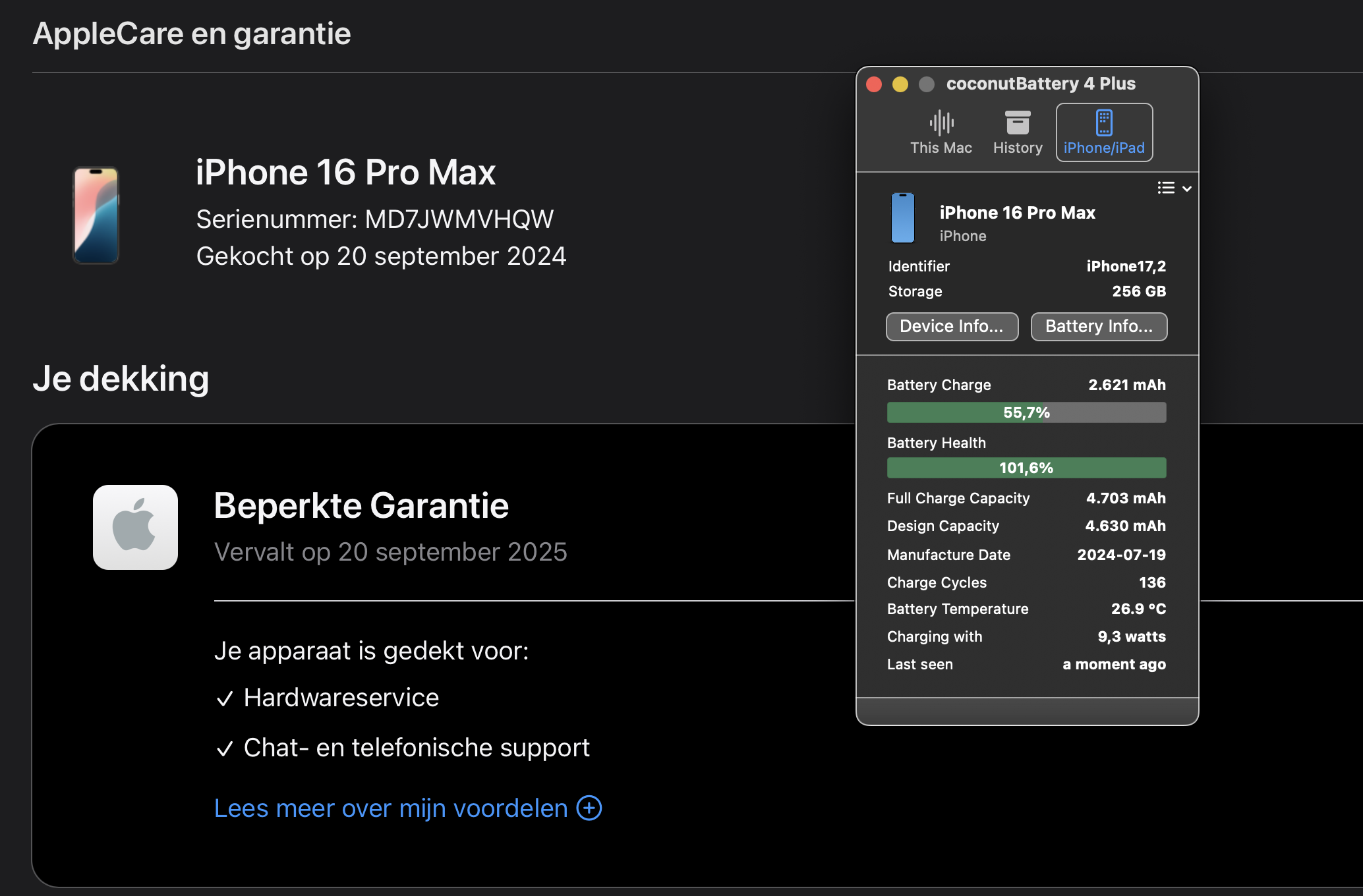Switch to the This Mac tab
The width and height of the screenshot is (1363, 896).
[x=941, y=132]
